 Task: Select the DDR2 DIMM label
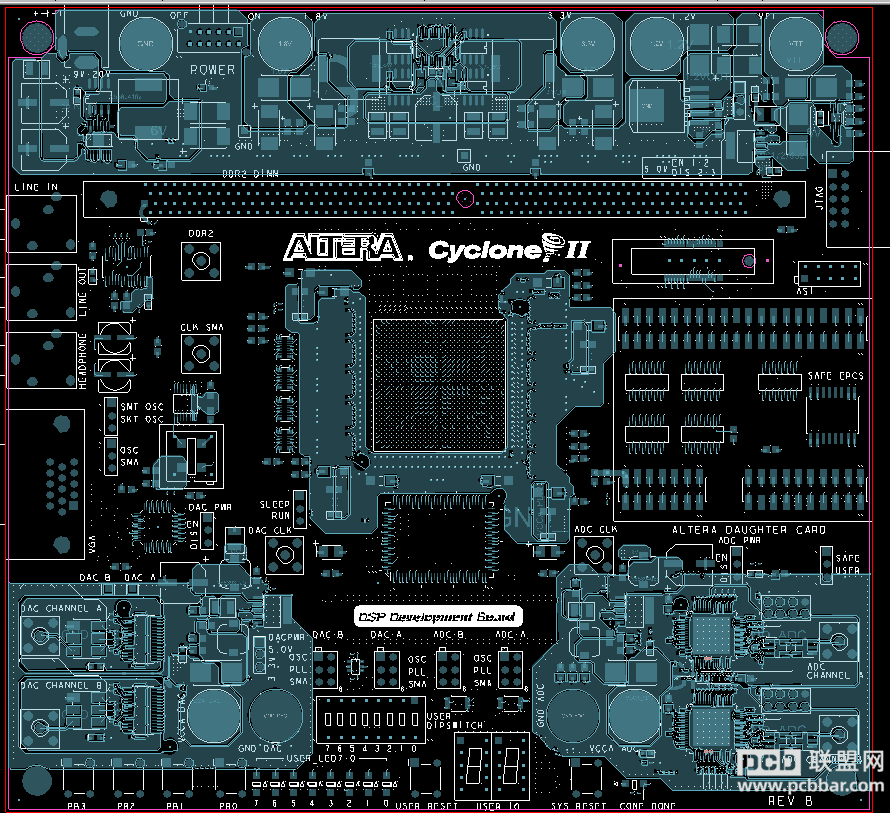250,174
